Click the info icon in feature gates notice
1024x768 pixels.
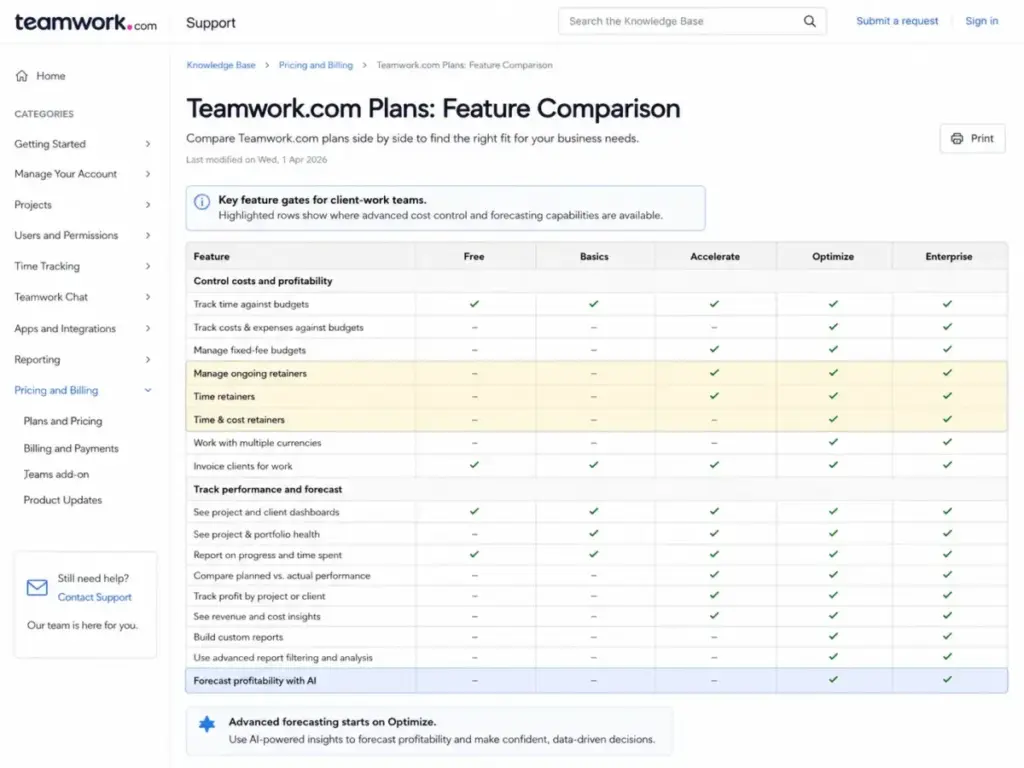(x=202, y=201)
